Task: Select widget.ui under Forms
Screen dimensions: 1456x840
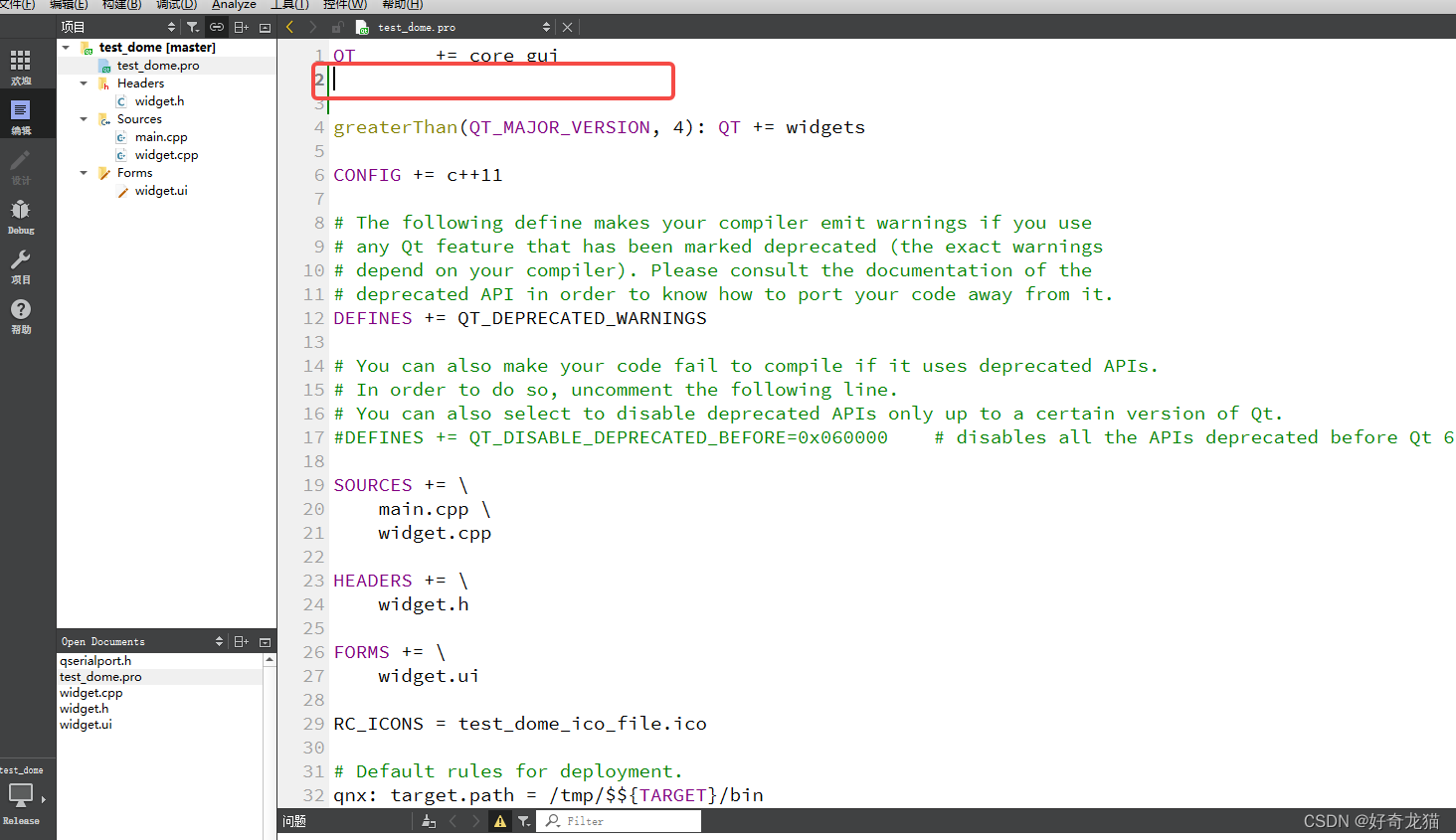Action: click(161, 191)
